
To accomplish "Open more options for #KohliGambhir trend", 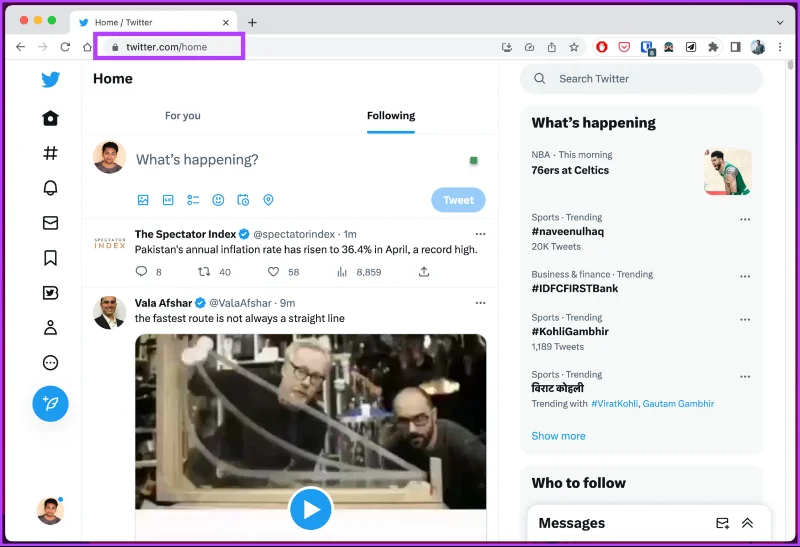I will 745,319.
